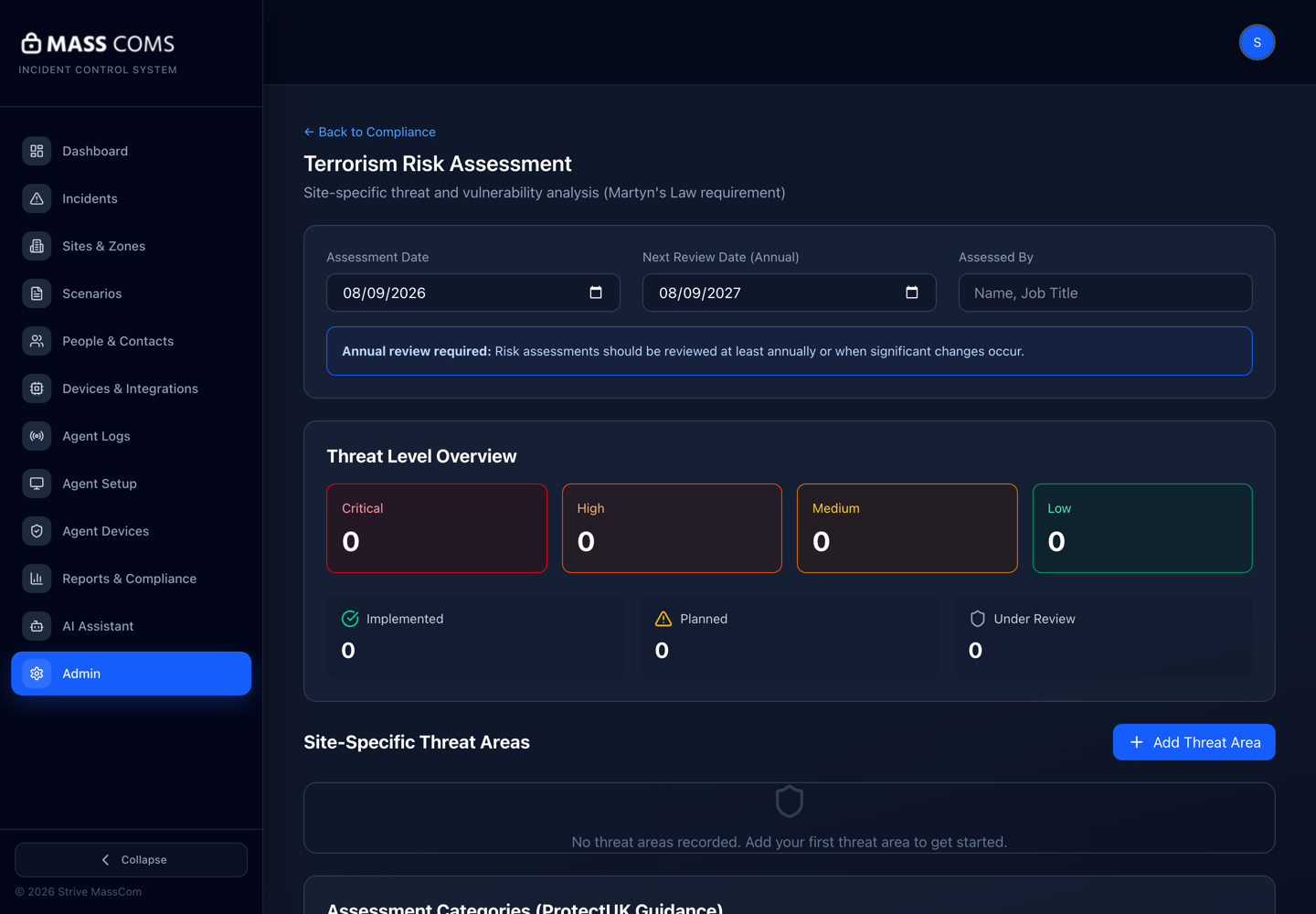Image resolution: width=1316 pixels, height=914 pixels.
Task: Collapse the sidebar with Collapse button
Action: (132, 860)
